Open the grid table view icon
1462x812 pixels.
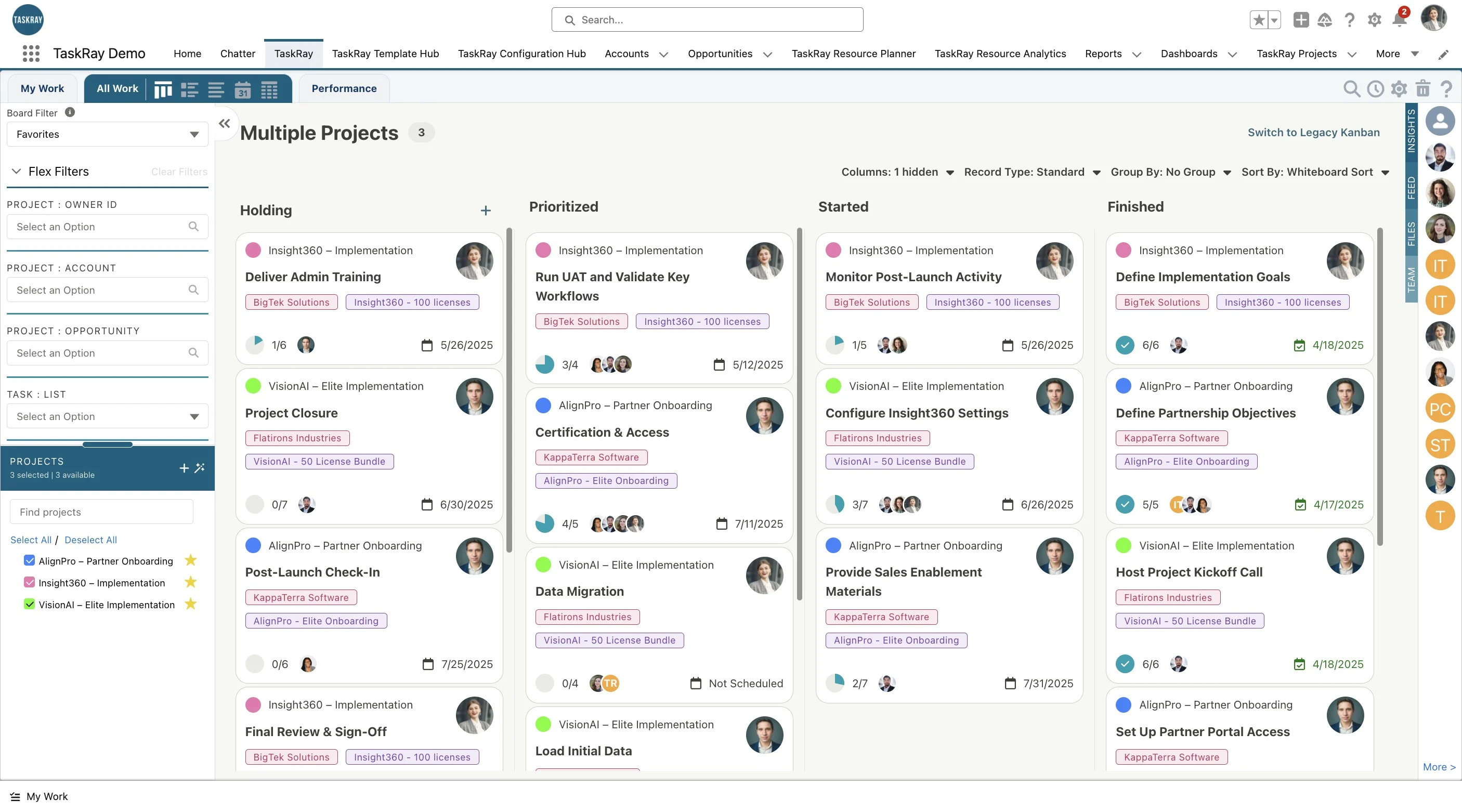tap(269, 89)
